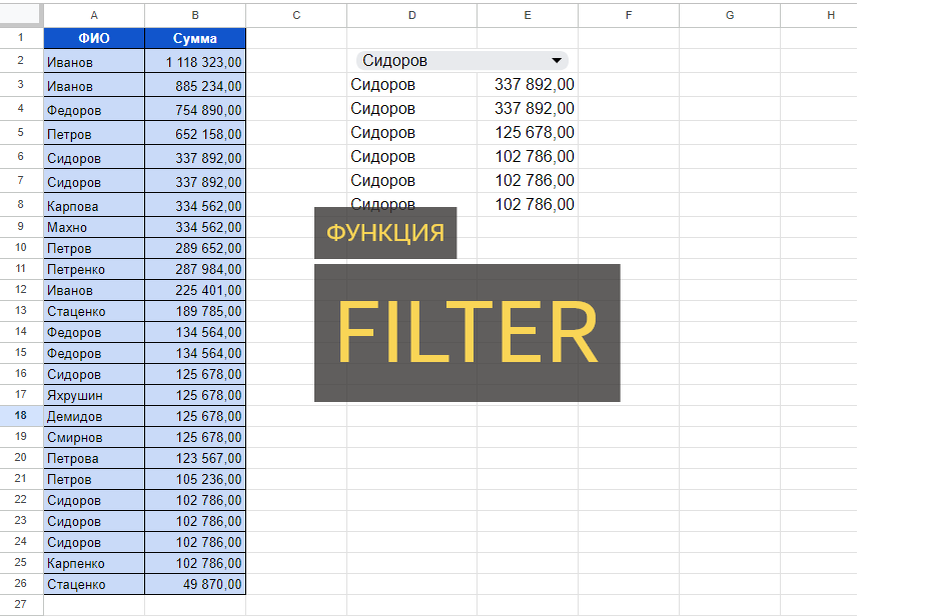Click the Петренко name cell
This screenshot has height=616, width=932.
click(x=94, y=269)
